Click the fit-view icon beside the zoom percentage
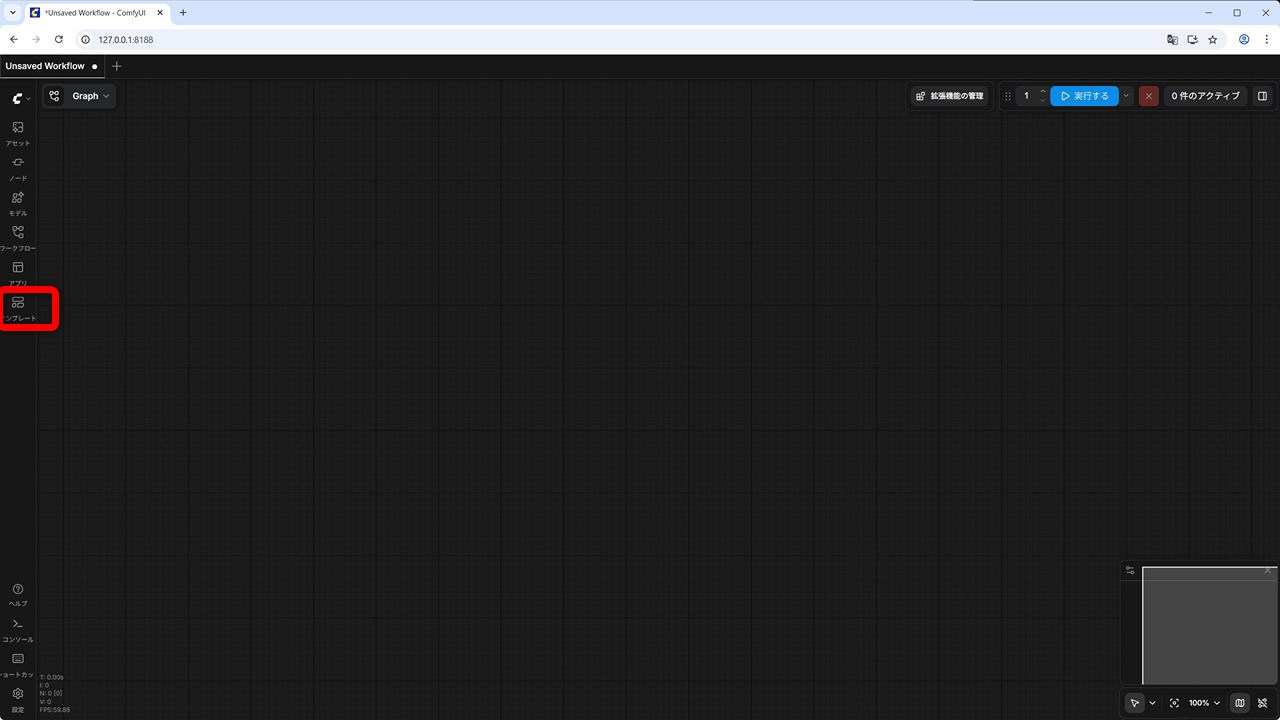 1174,703
